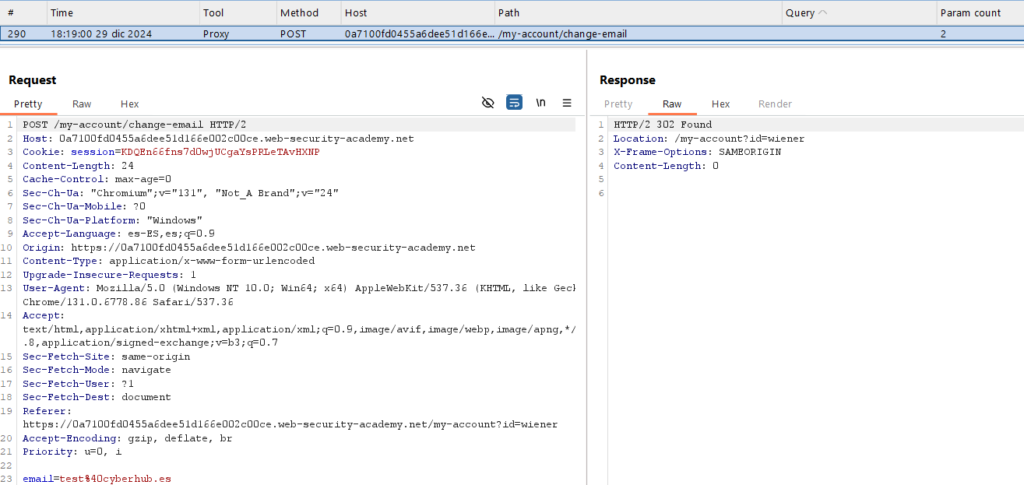Click the Priority: u=0, i line
The height and width of the screenshot is (485, 1024).
72,452
